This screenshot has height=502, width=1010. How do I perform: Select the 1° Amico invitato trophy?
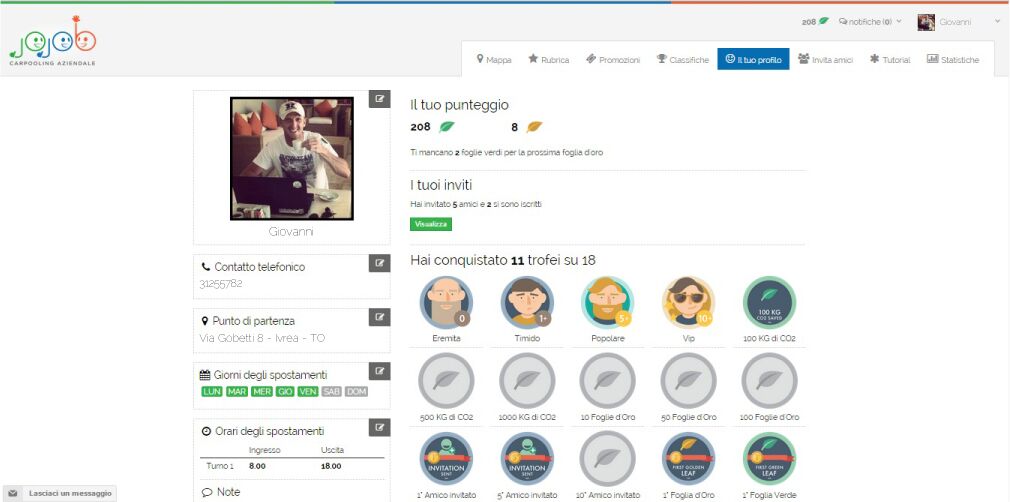tap(446, 458)
